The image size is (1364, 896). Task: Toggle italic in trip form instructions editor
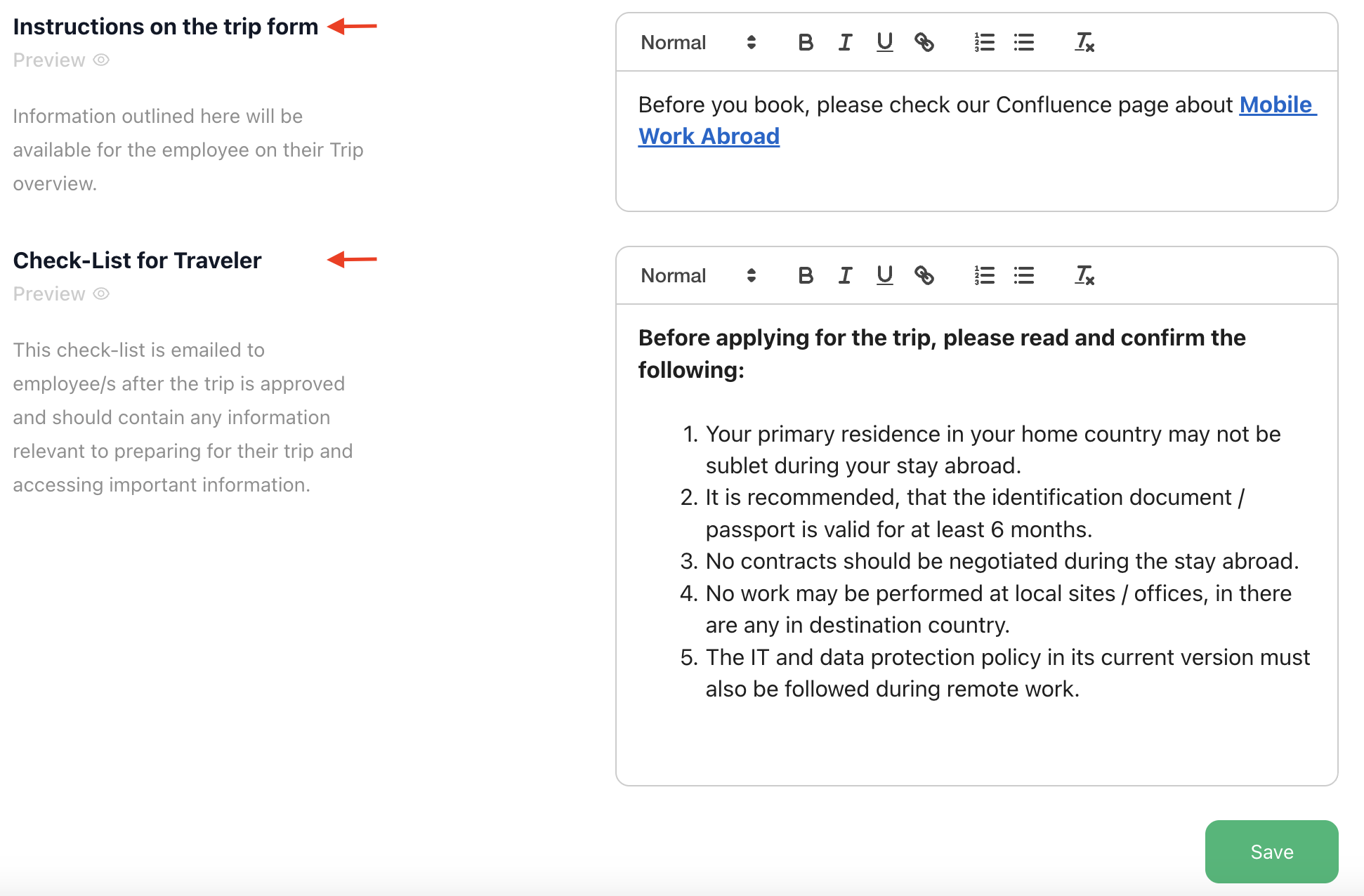[x=845, y=43]
